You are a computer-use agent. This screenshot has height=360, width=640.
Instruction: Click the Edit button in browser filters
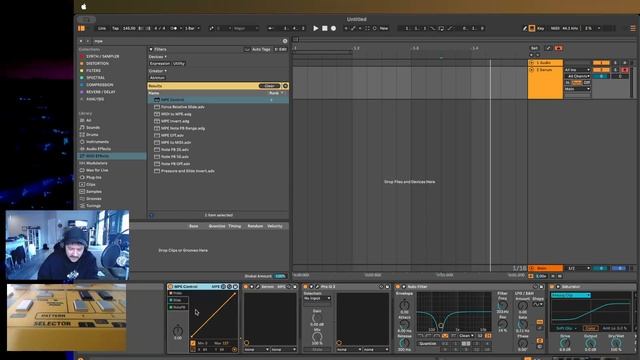(281, 49)
